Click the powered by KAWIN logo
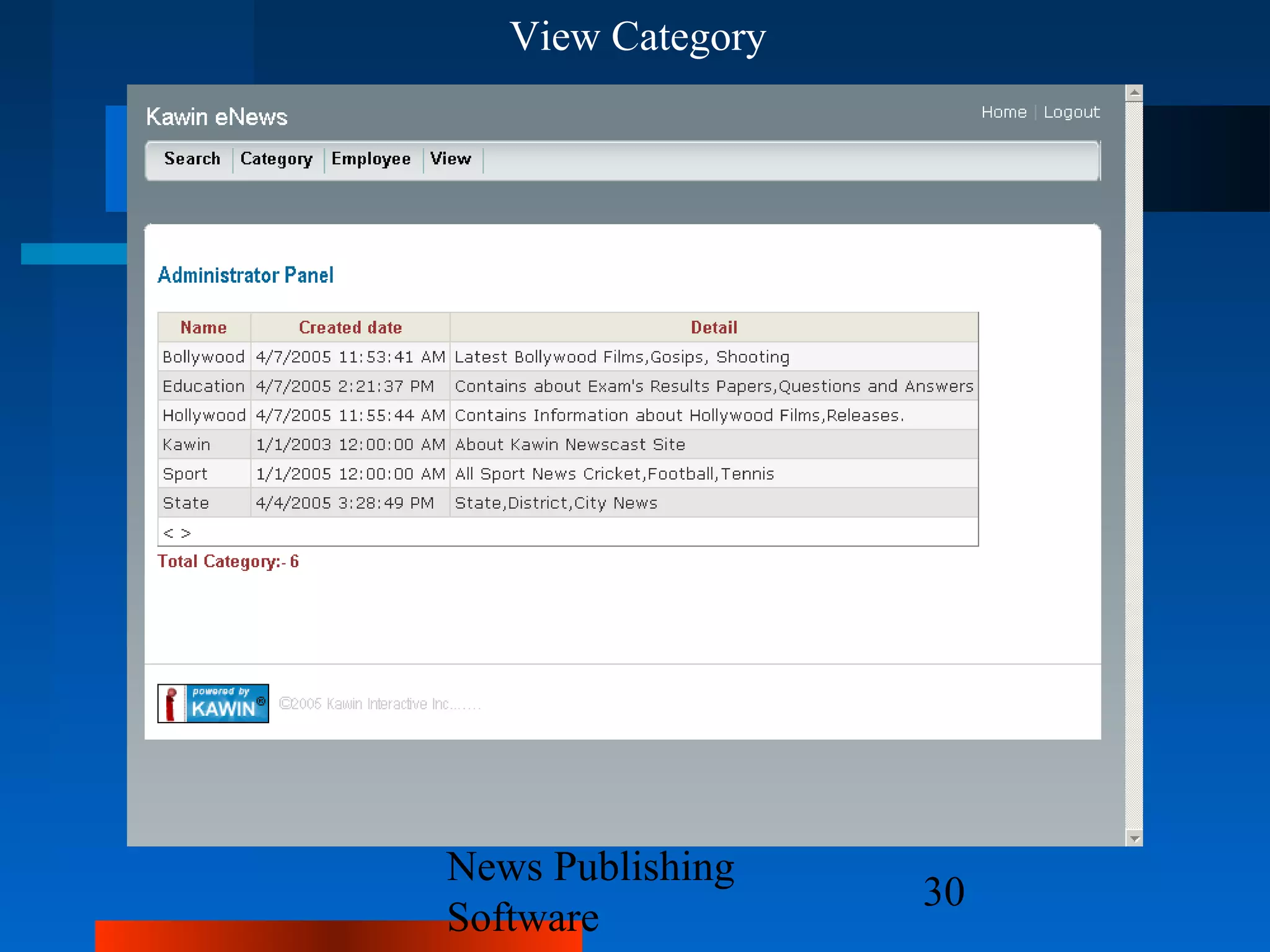Image resolution: width=1270 pixels, height=952 pixels. (x=213, y=703)
